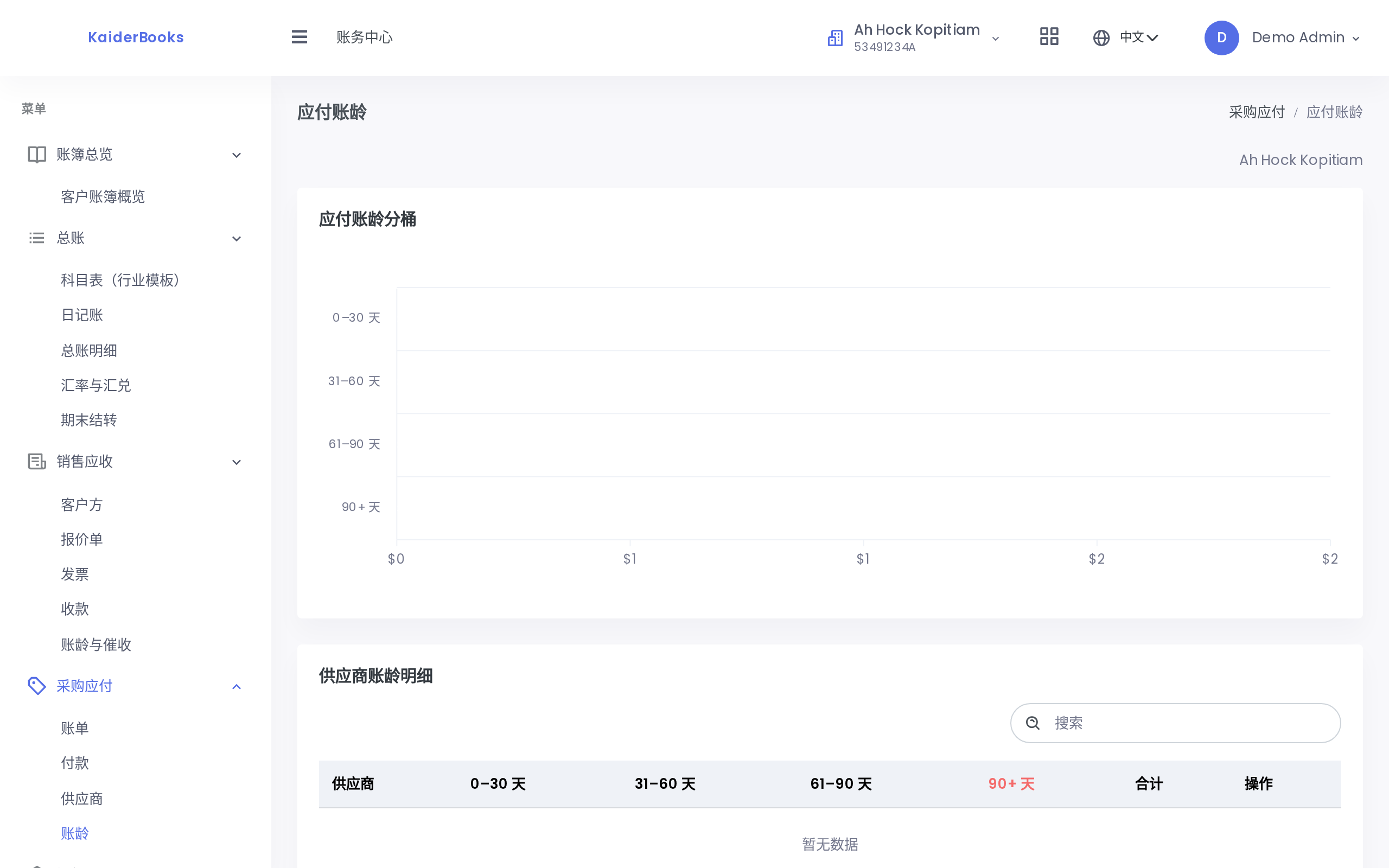Image resolution: width=1389 pixels, height=868 pixels.
Task: Click the globe language icon
Action: (x=1101, y=38)
